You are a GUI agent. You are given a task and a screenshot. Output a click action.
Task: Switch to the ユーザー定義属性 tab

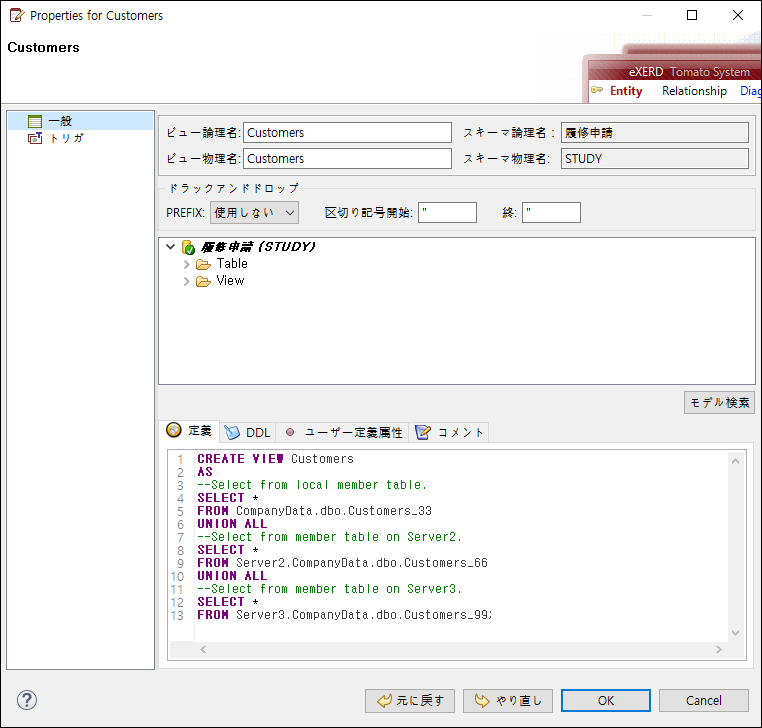pyautogui.click(x=343, y=432)
